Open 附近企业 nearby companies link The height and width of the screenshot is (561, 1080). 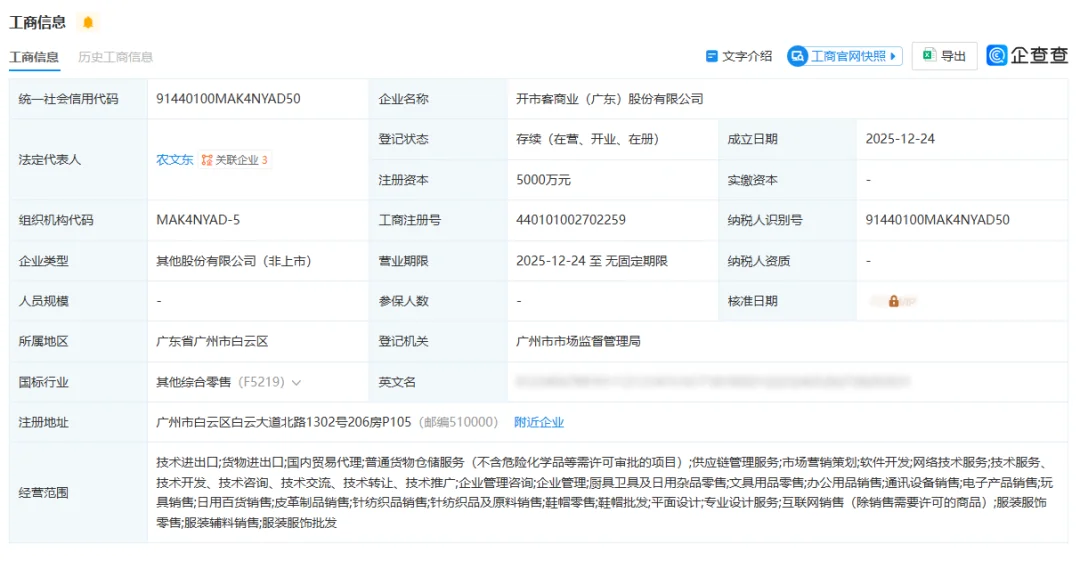pos(539,422)
